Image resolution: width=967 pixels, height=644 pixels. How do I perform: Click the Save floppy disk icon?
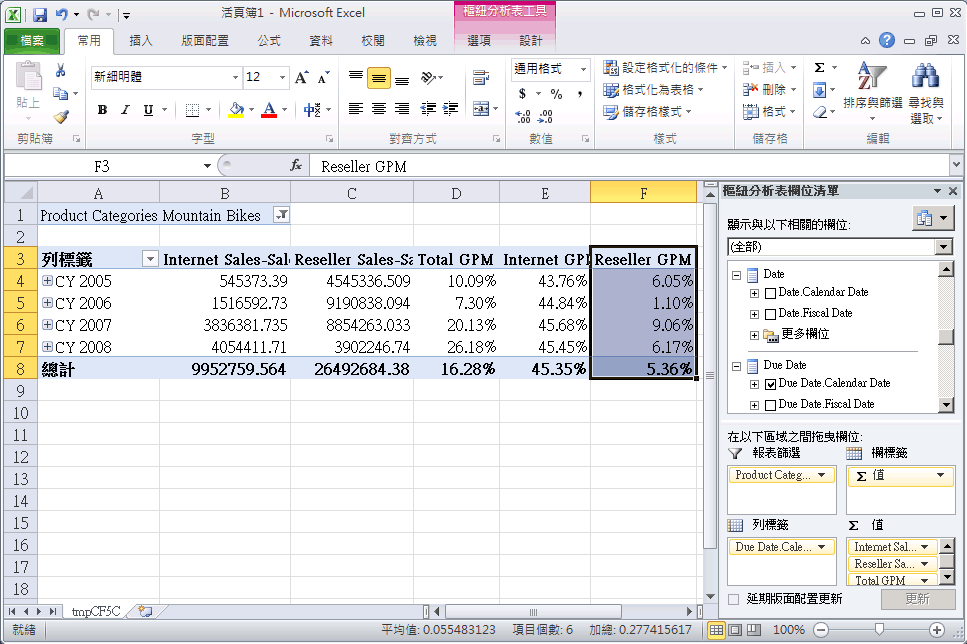(40, 14)
